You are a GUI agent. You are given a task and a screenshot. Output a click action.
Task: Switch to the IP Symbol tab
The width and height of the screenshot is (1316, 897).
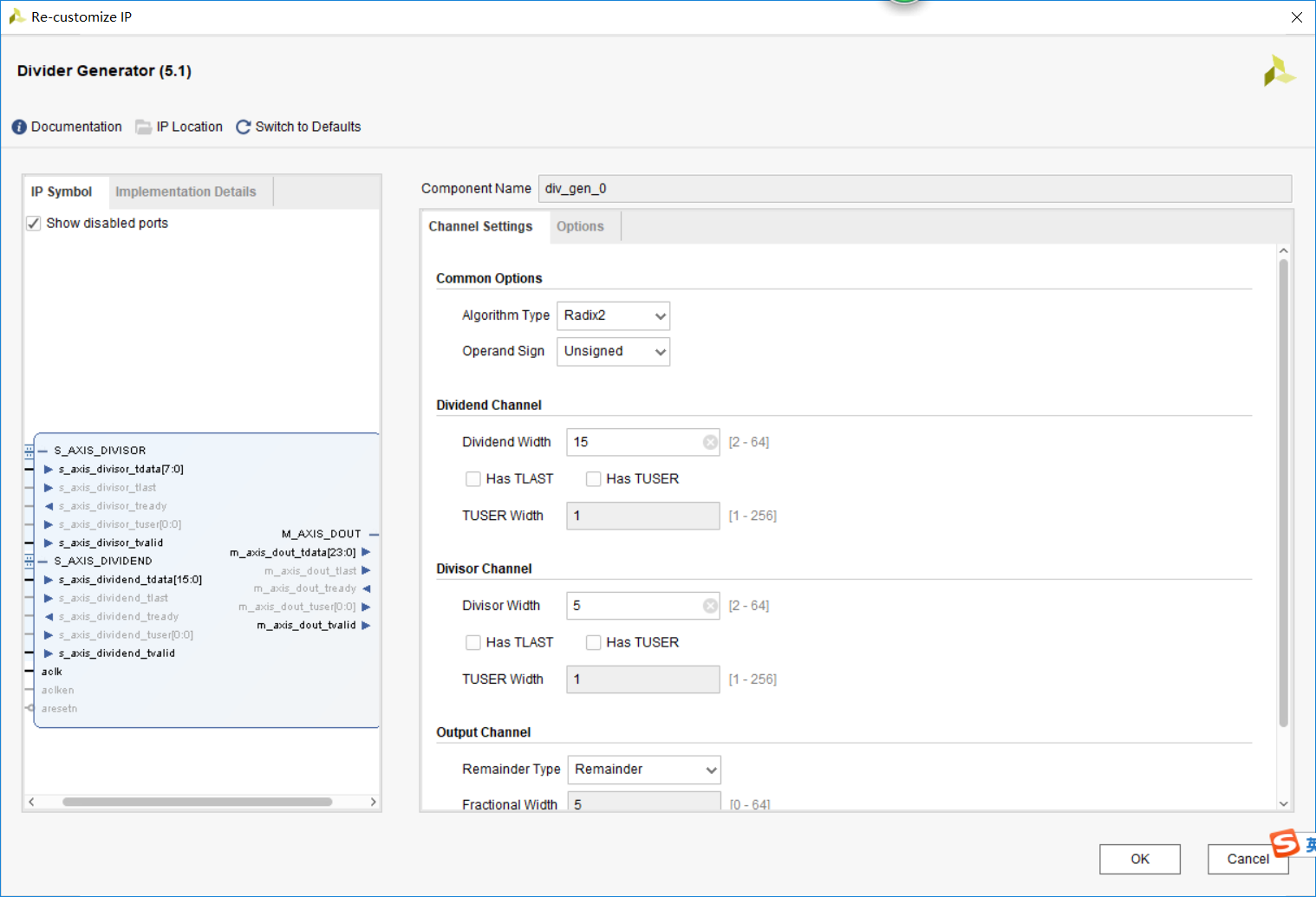62,192
